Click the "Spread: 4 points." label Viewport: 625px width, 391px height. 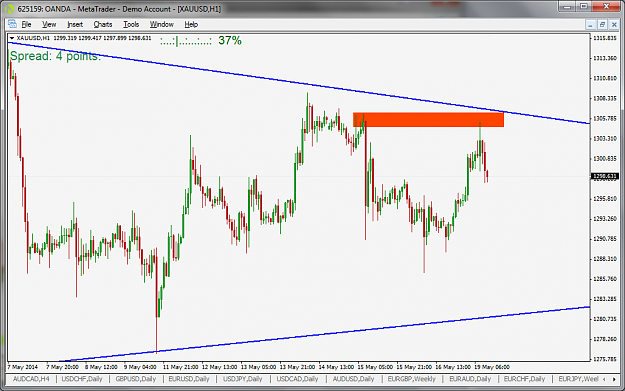(x=55, y=56)
